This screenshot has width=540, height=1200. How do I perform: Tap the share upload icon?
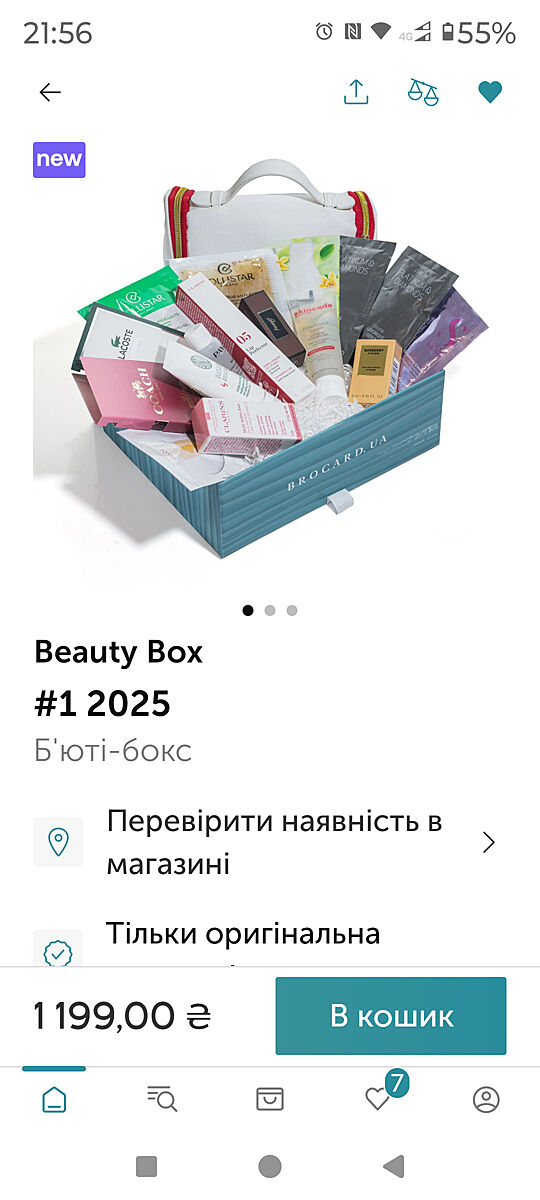tap(356, 92)
